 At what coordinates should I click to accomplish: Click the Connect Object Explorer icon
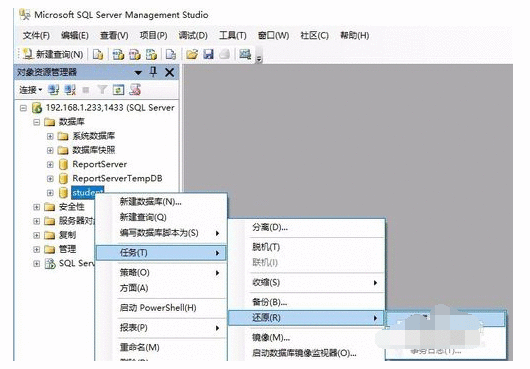tap(53, 90)
